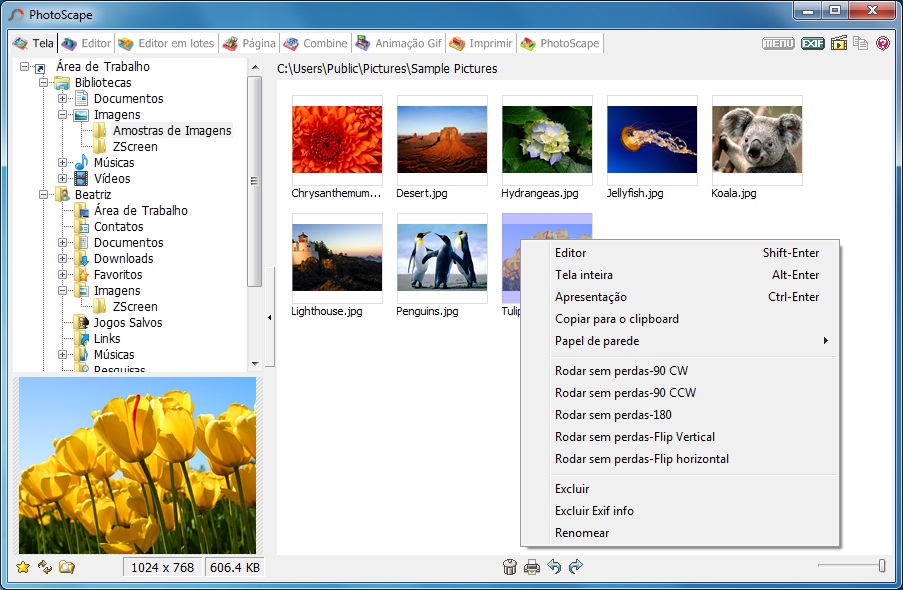Viewport: 903px width, 590px height.
Task: Expand the Documentos node under Bibliotecas
Action: click(x=63, y=99)
